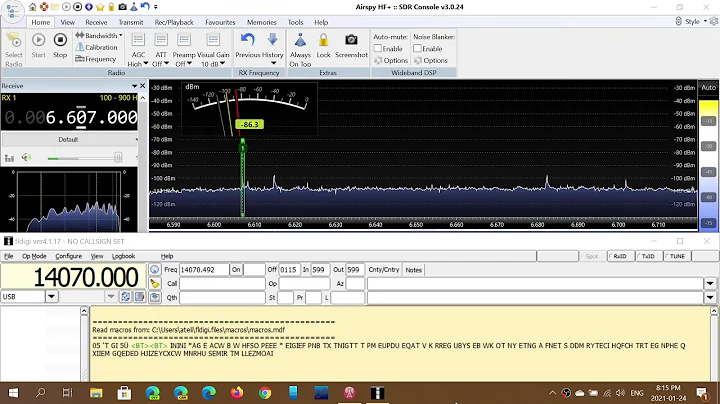
Task: Open the Favourites ribbon tab
Action: click(x=220, y=22)
